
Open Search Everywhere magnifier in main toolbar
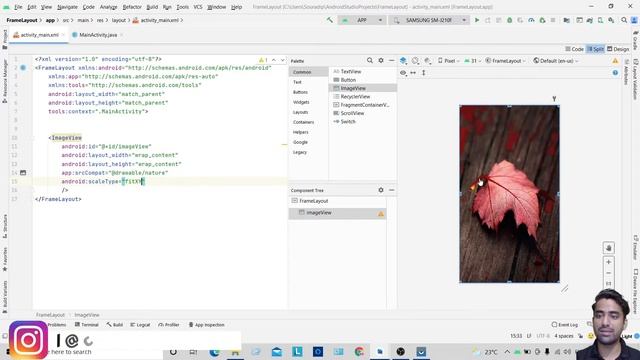click(x=624, y=20)
